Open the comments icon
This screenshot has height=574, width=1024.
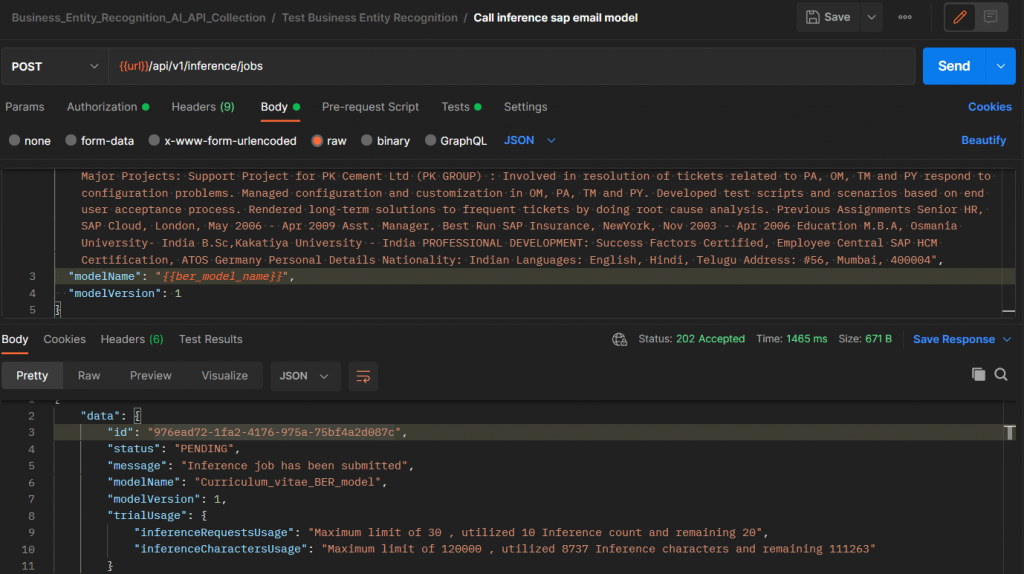[x=991, y=18]
